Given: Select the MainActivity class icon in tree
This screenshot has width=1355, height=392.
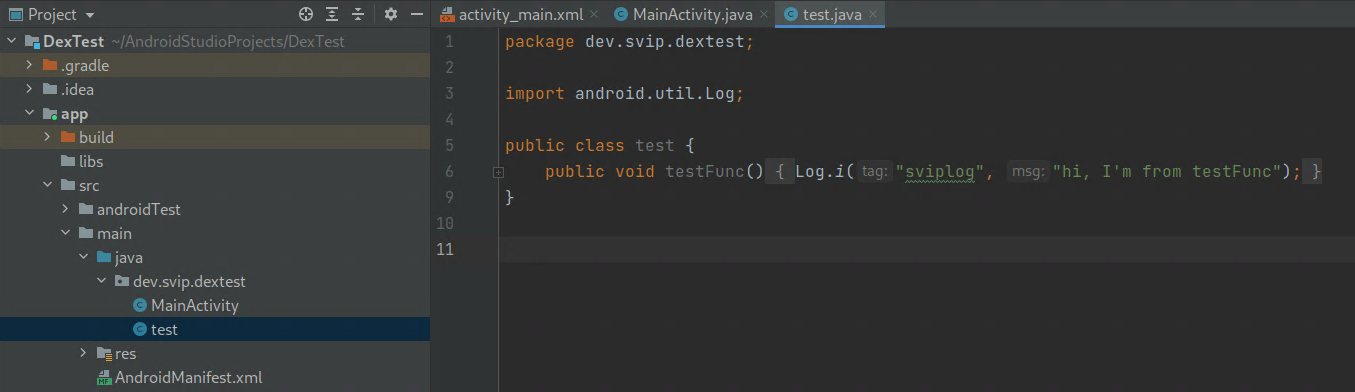Looking at the screenshot, I should (140, 305).
